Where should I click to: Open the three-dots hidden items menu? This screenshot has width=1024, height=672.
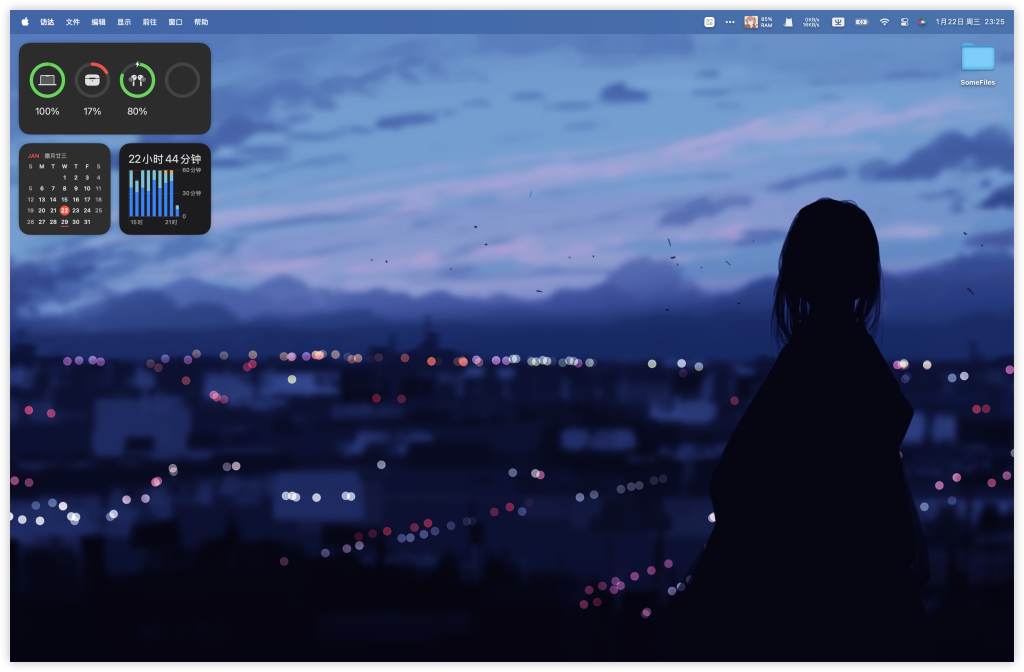pyautogui.click(x=730, y=22)
